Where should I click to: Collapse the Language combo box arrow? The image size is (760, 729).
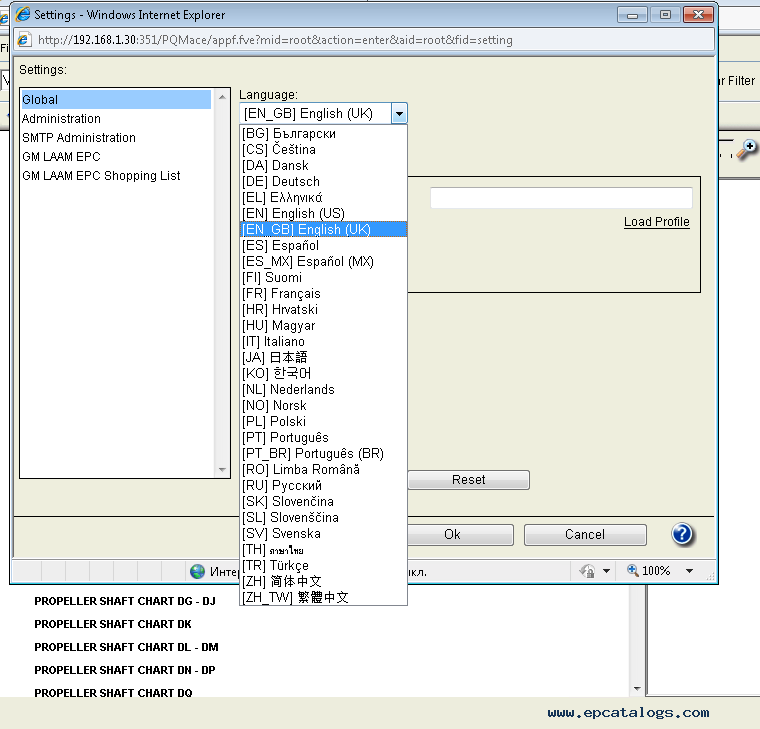[x=399, y=114]
